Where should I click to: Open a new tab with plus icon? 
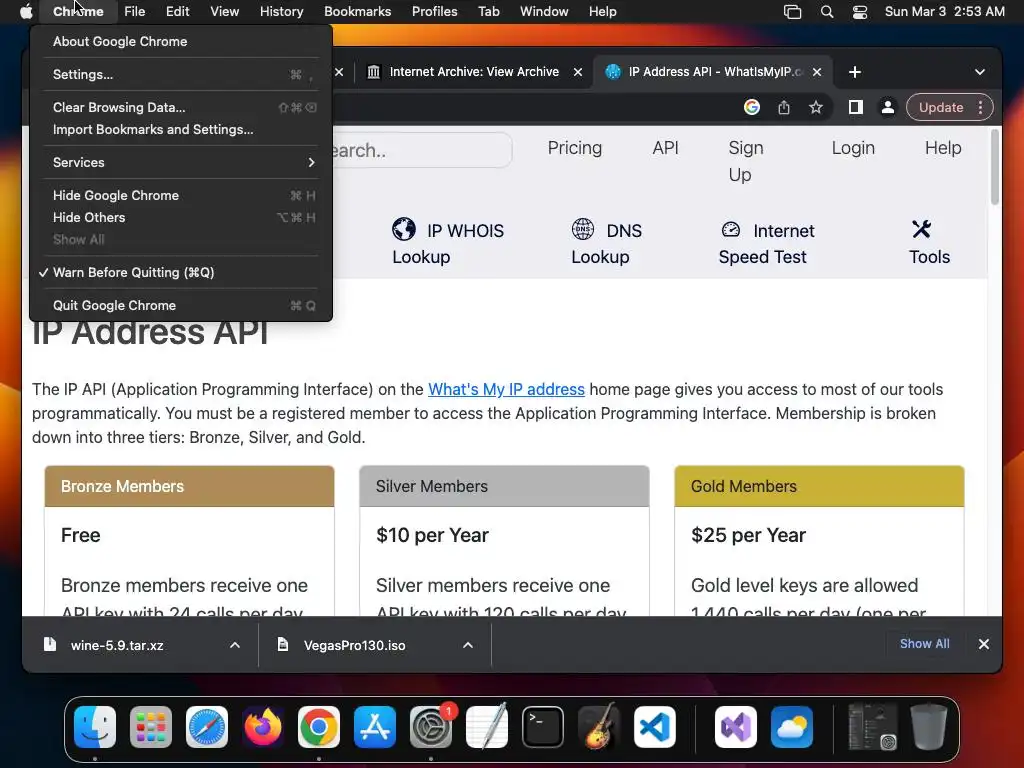tap(855, 72)
